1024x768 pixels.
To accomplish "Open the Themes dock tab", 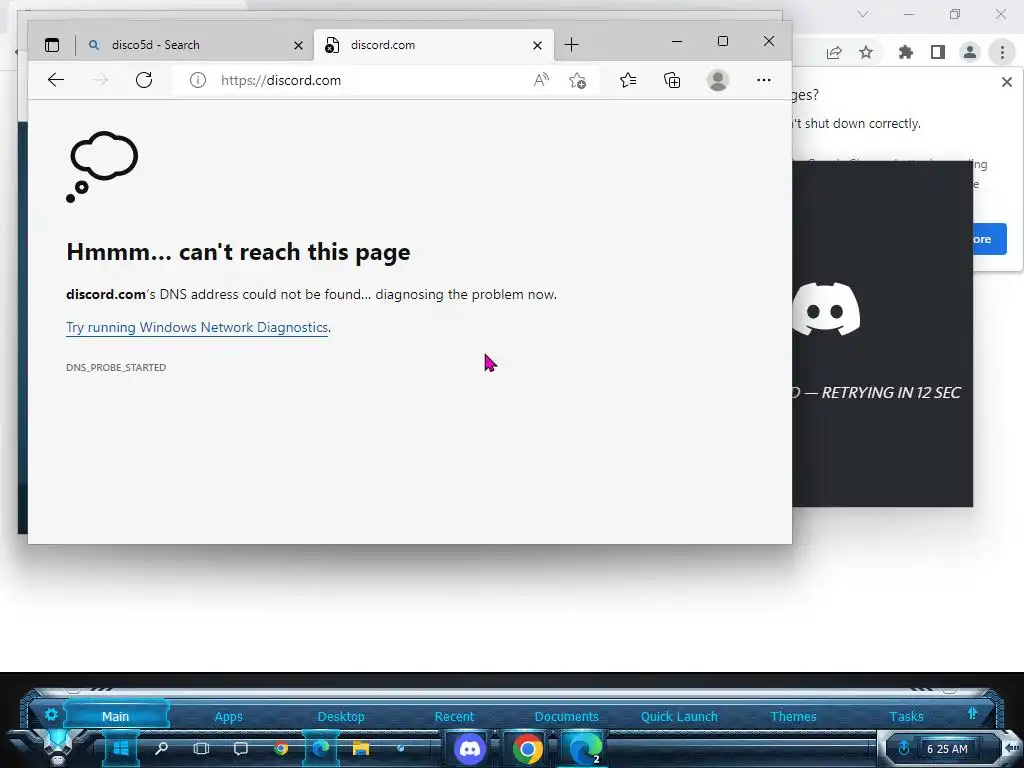I will coord(793,716).
